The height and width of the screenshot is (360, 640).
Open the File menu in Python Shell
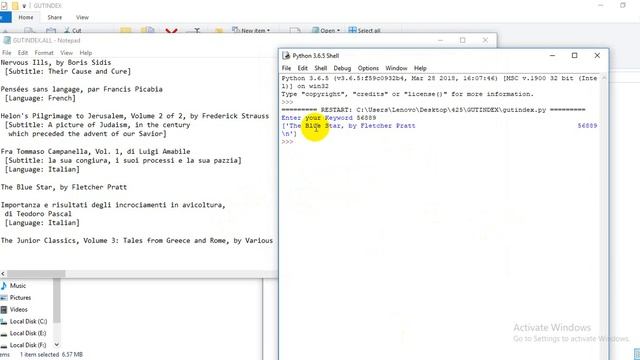(x=286, y=68)
